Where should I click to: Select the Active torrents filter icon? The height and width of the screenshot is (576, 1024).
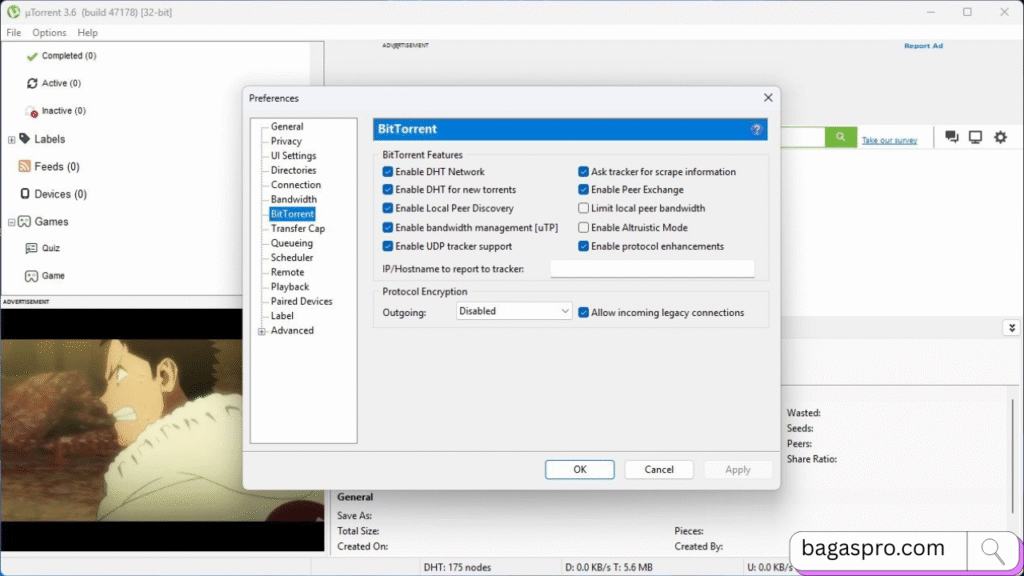pyautogui.click(x=32, y=83)
